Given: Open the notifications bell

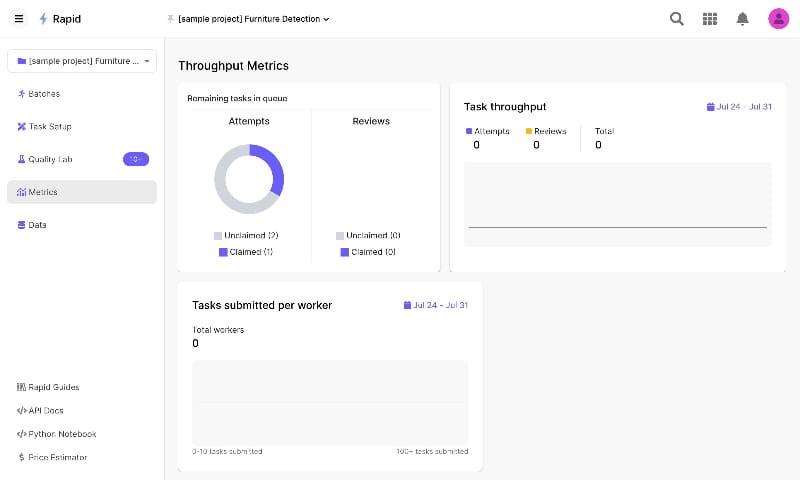Looking at the screenshot, I should pos(742,19).
